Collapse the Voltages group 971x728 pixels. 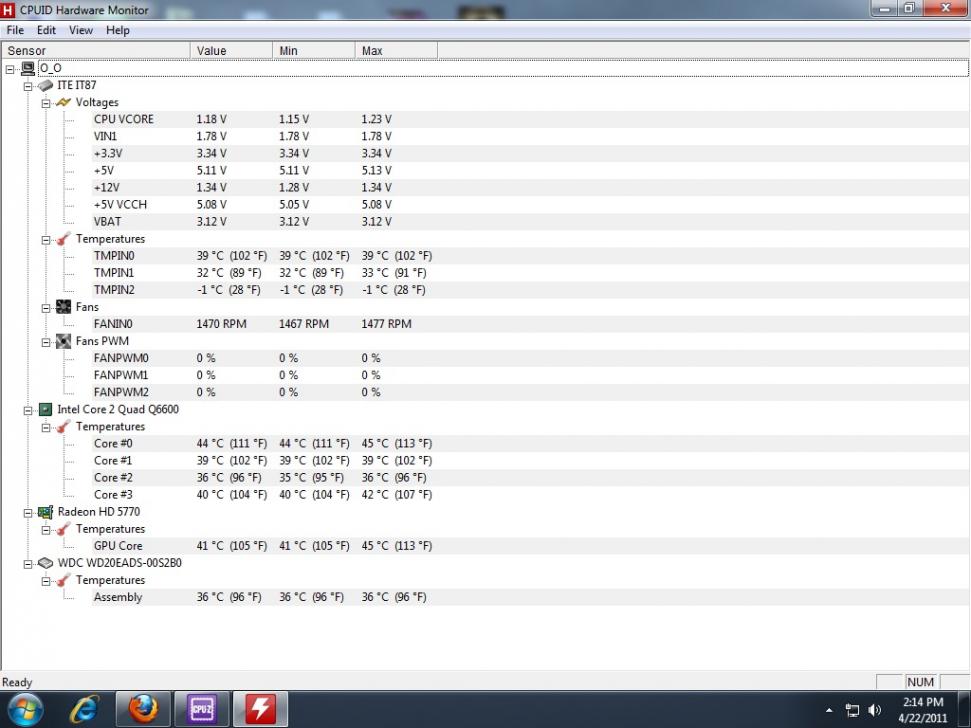click(46, 103)
